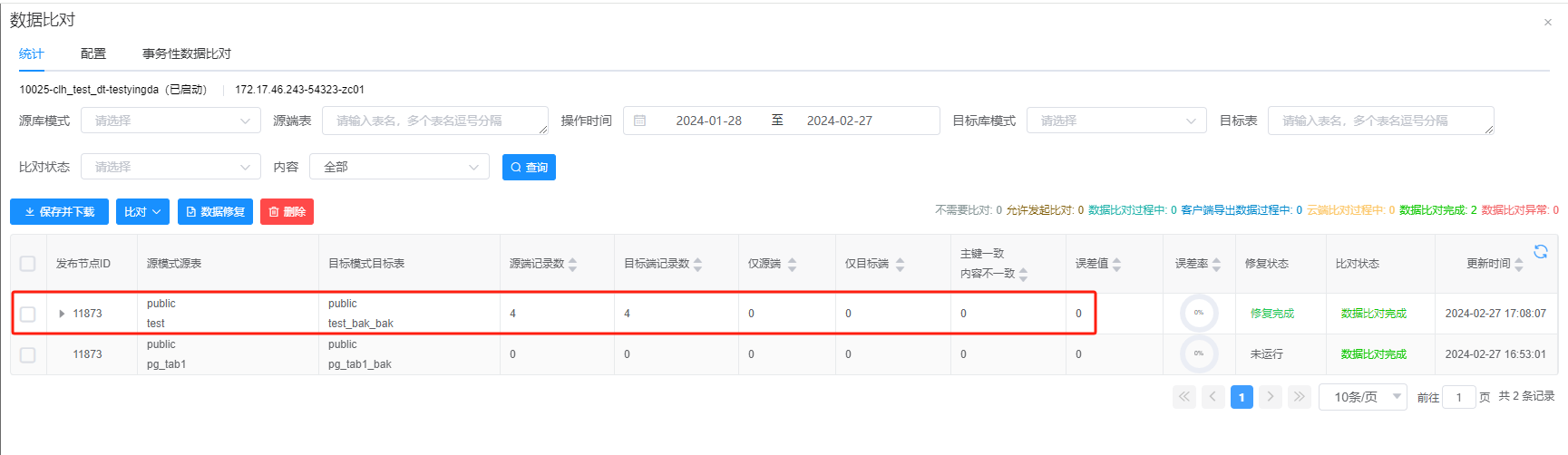Click the 0% progress circle in first row
Viewport: 1568px width, 455px height.
[1198, 313]
